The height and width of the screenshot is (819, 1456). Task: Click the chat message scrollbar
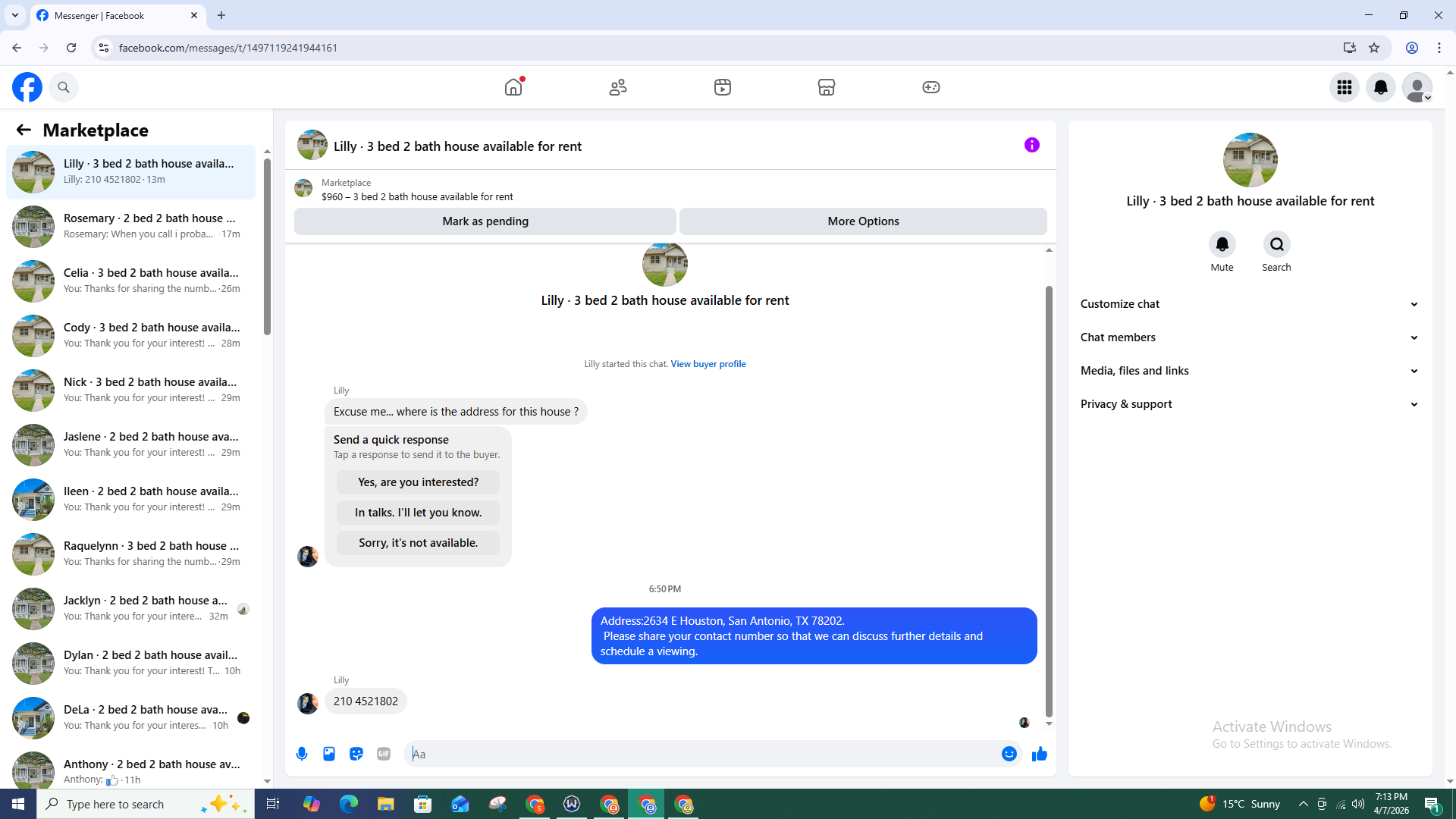pyautogui.click(x=1049, y=500)
